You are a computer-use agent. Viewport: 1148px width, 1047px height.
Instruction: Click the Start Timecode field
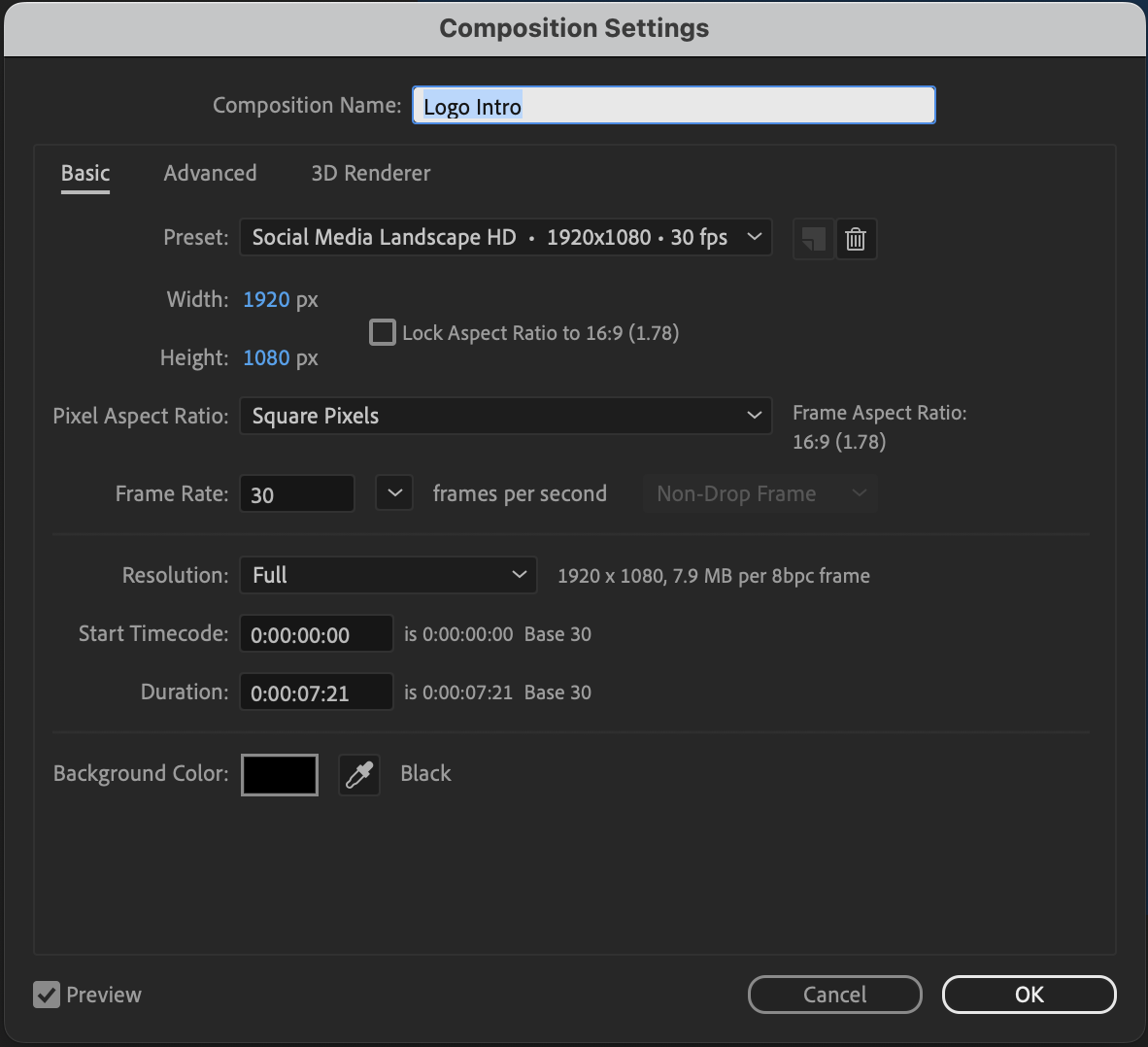[x=316, y=634]
